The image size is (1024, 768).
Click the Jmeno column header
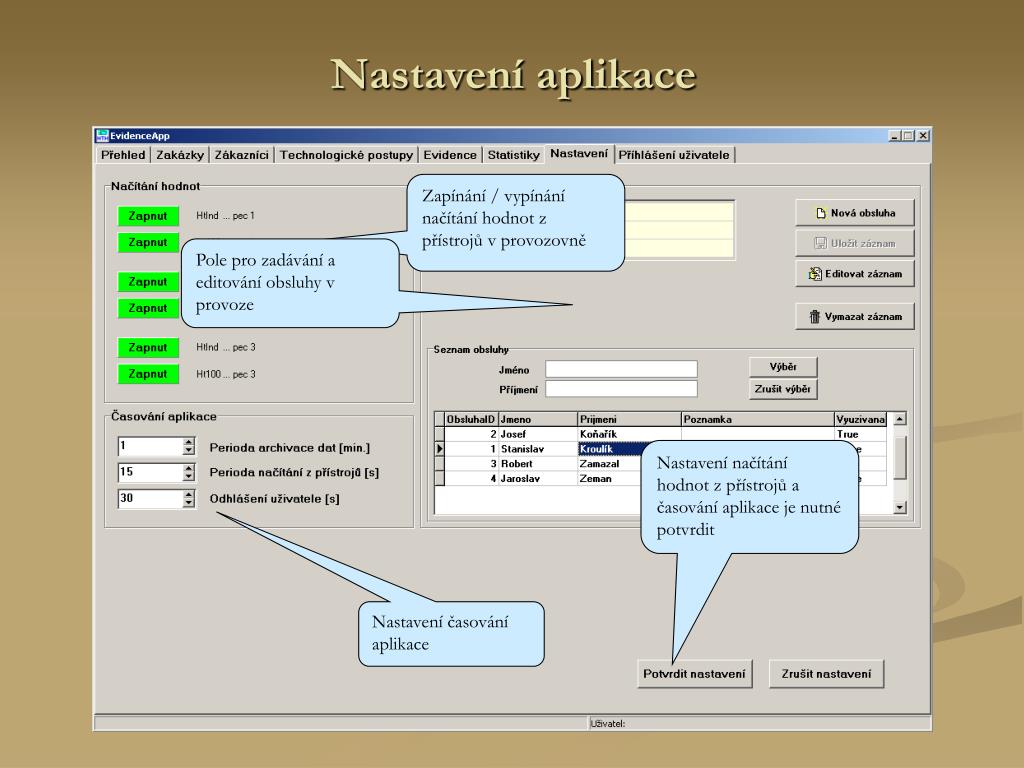(x=537, y=419)
